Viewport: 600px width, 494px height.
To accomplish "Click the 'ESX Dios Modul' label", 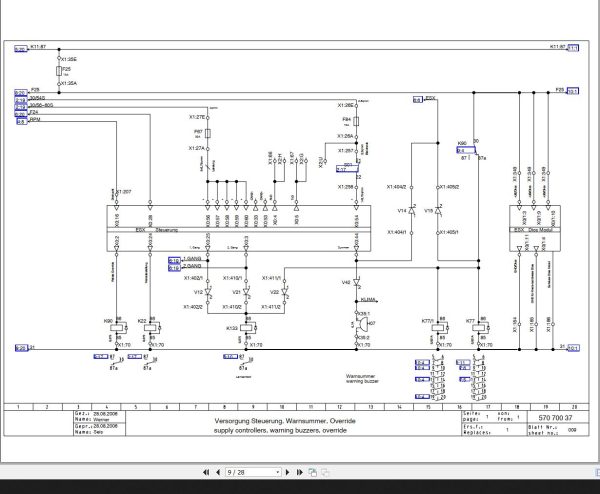I will 535,230.
